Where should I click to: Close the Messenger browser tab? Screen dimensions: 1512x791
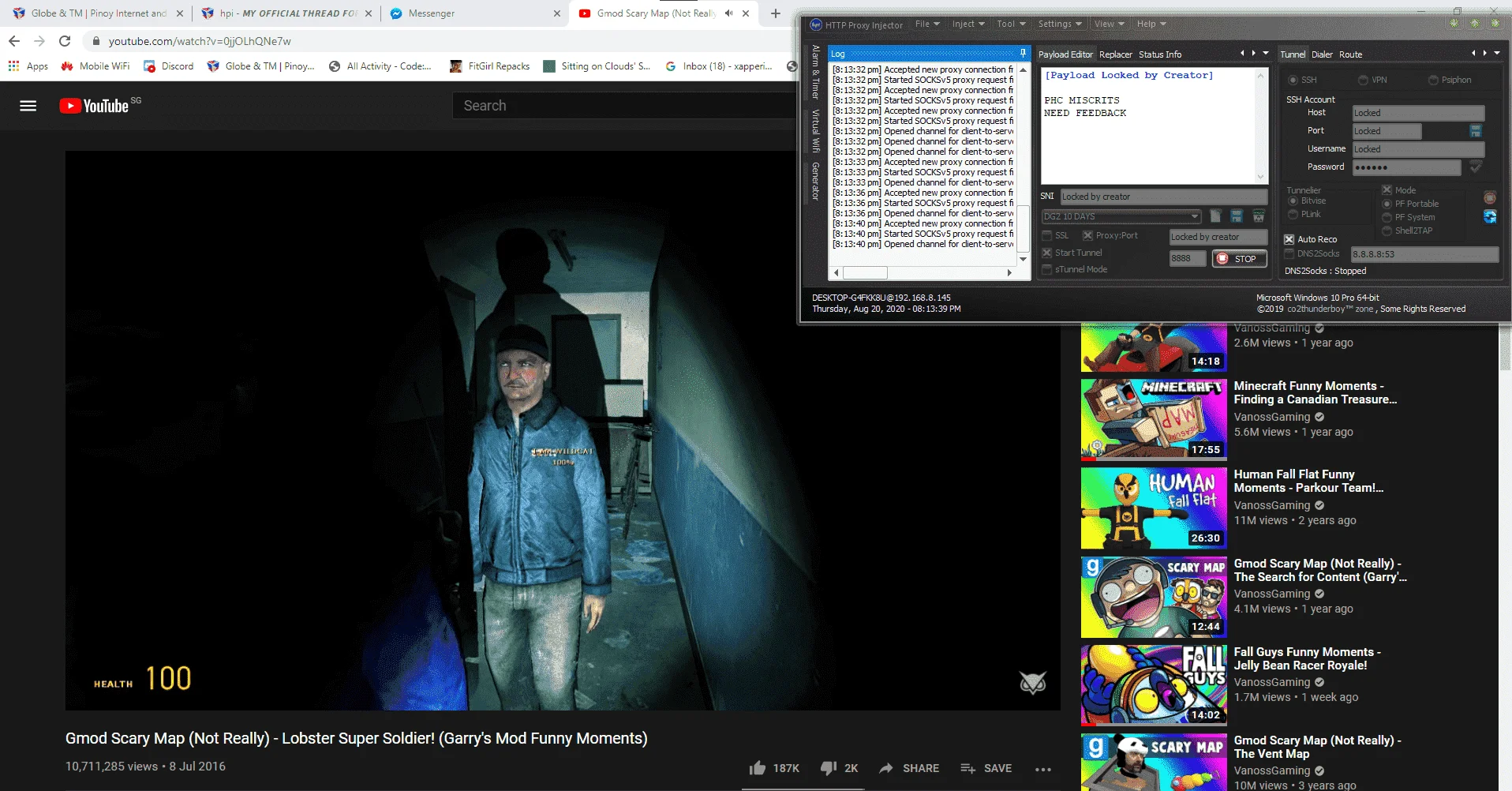click(x=557, y=13)
